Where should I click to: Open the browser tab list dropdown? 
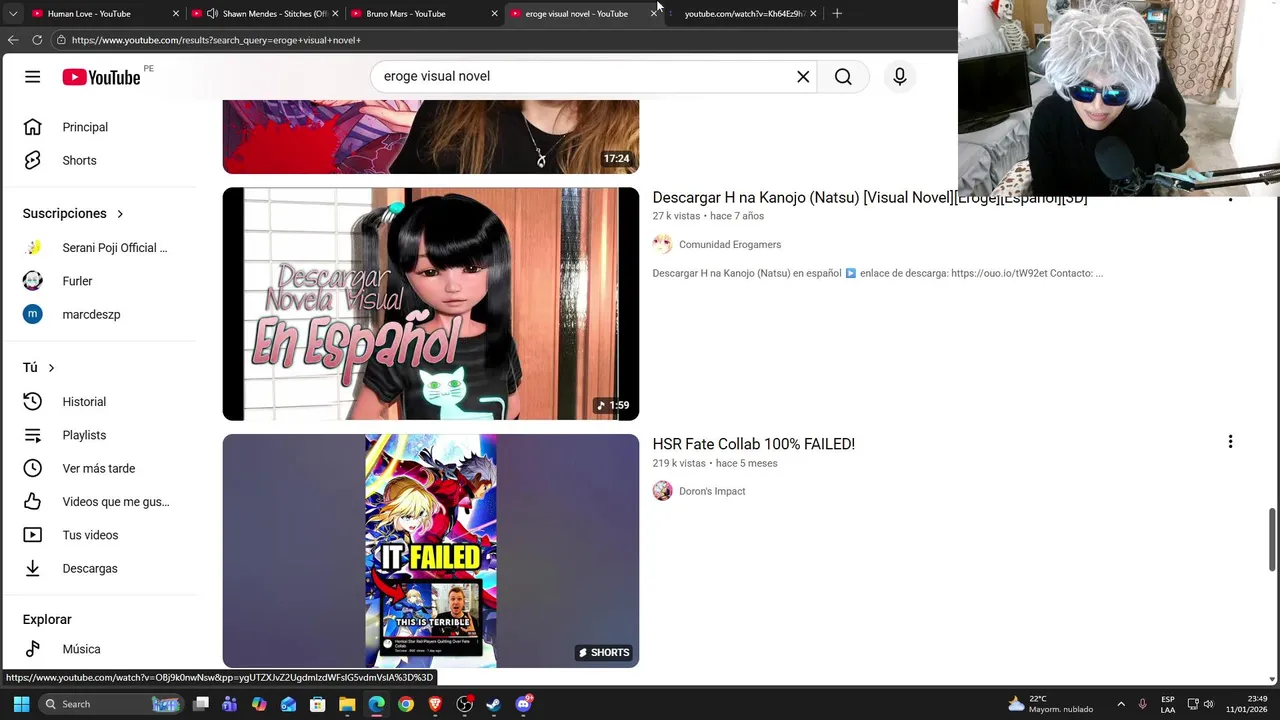13,14
